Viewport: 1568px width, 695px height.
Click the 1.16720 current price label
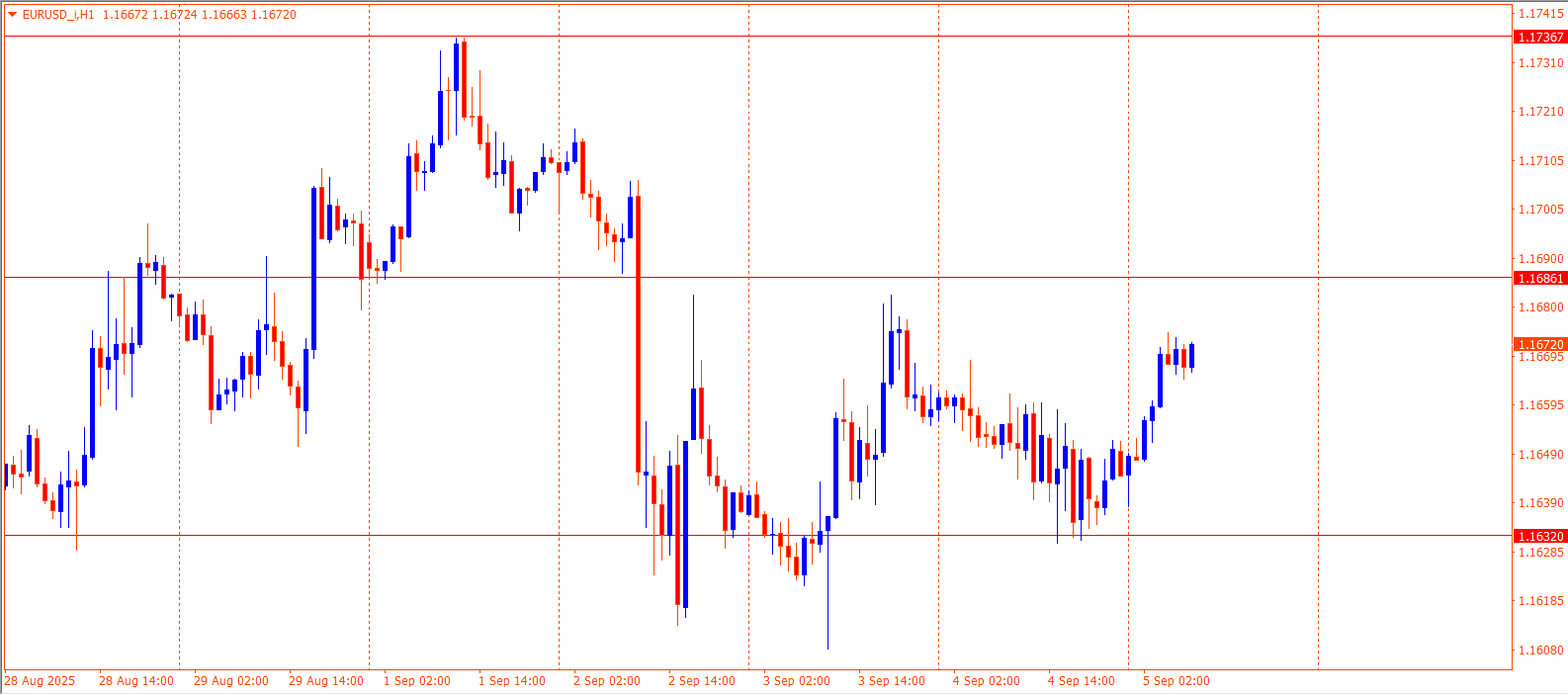[x=1540, y=345]
